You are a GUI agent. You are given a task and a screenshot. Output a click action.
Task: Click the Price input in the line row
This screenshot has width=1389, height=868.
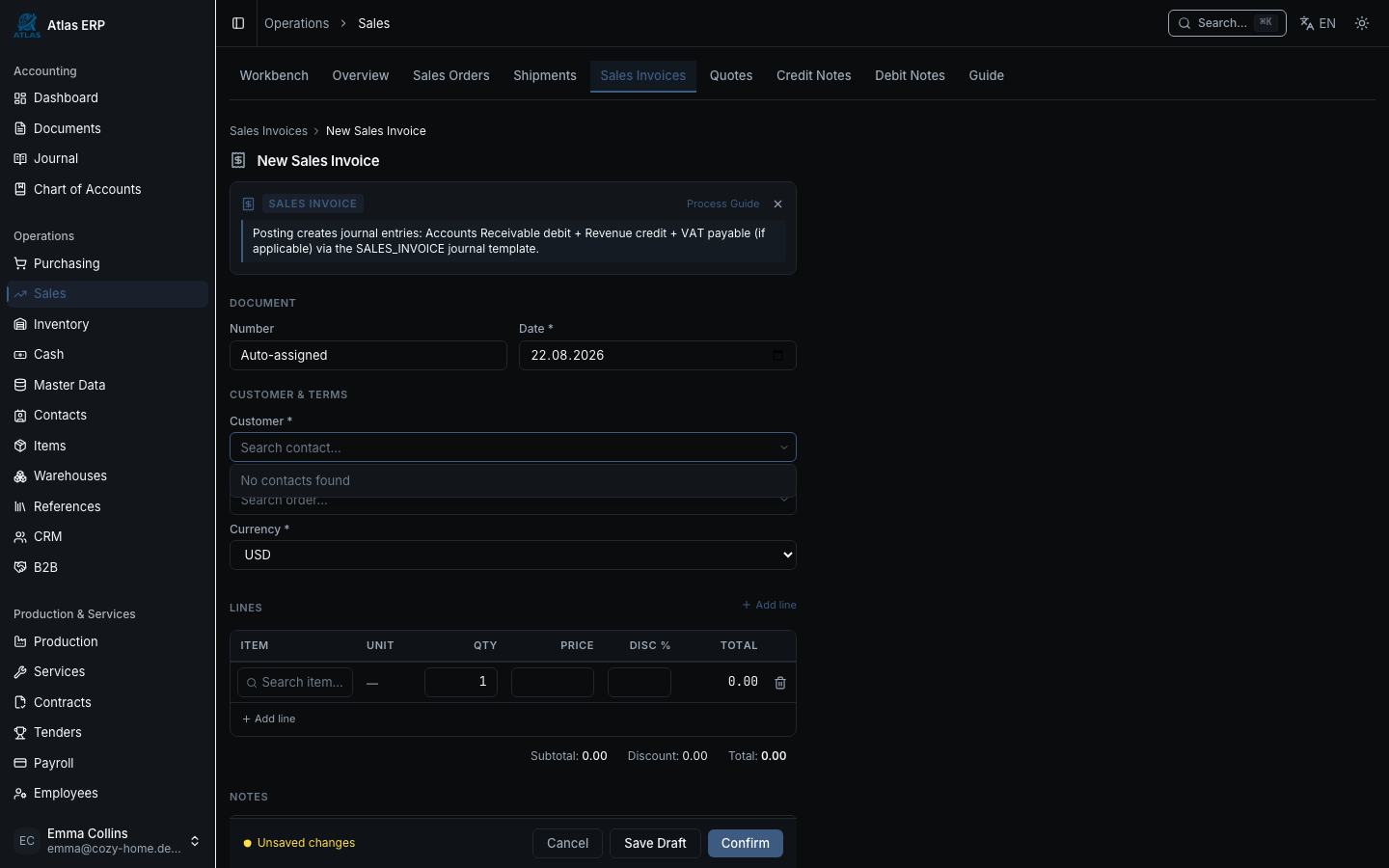click(553, 682)
